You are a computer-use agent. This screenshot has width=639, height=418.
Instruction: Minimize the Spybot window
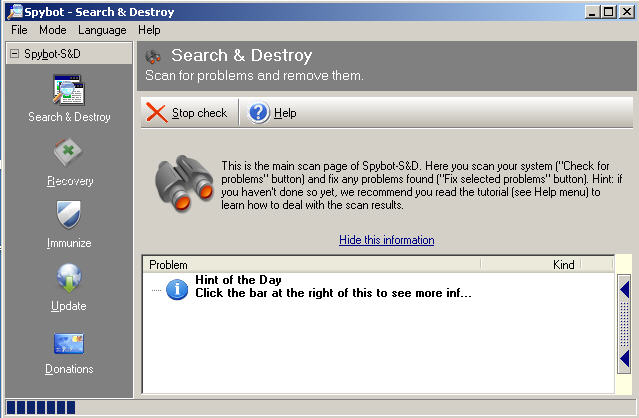[592, 12]
